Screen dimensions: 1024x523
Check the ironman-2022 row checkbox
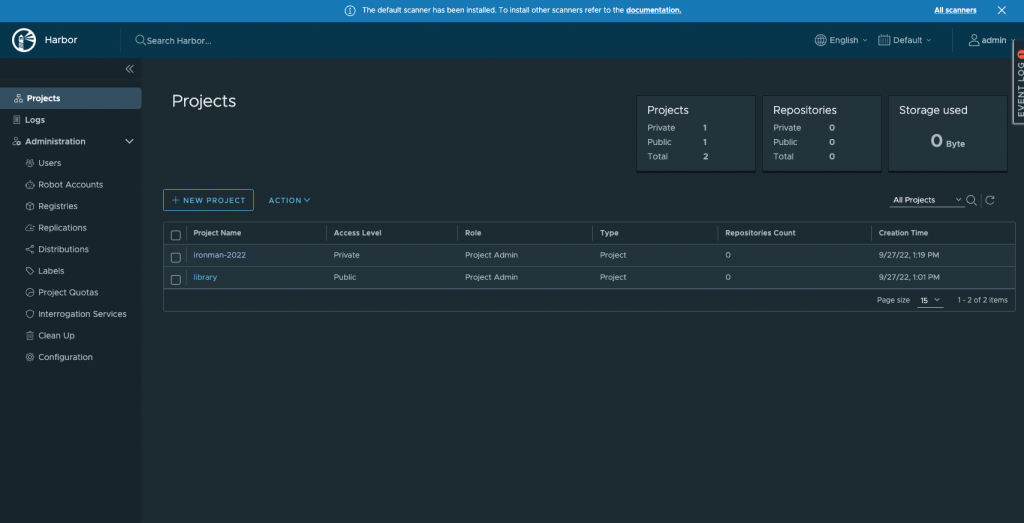[176, 257]
